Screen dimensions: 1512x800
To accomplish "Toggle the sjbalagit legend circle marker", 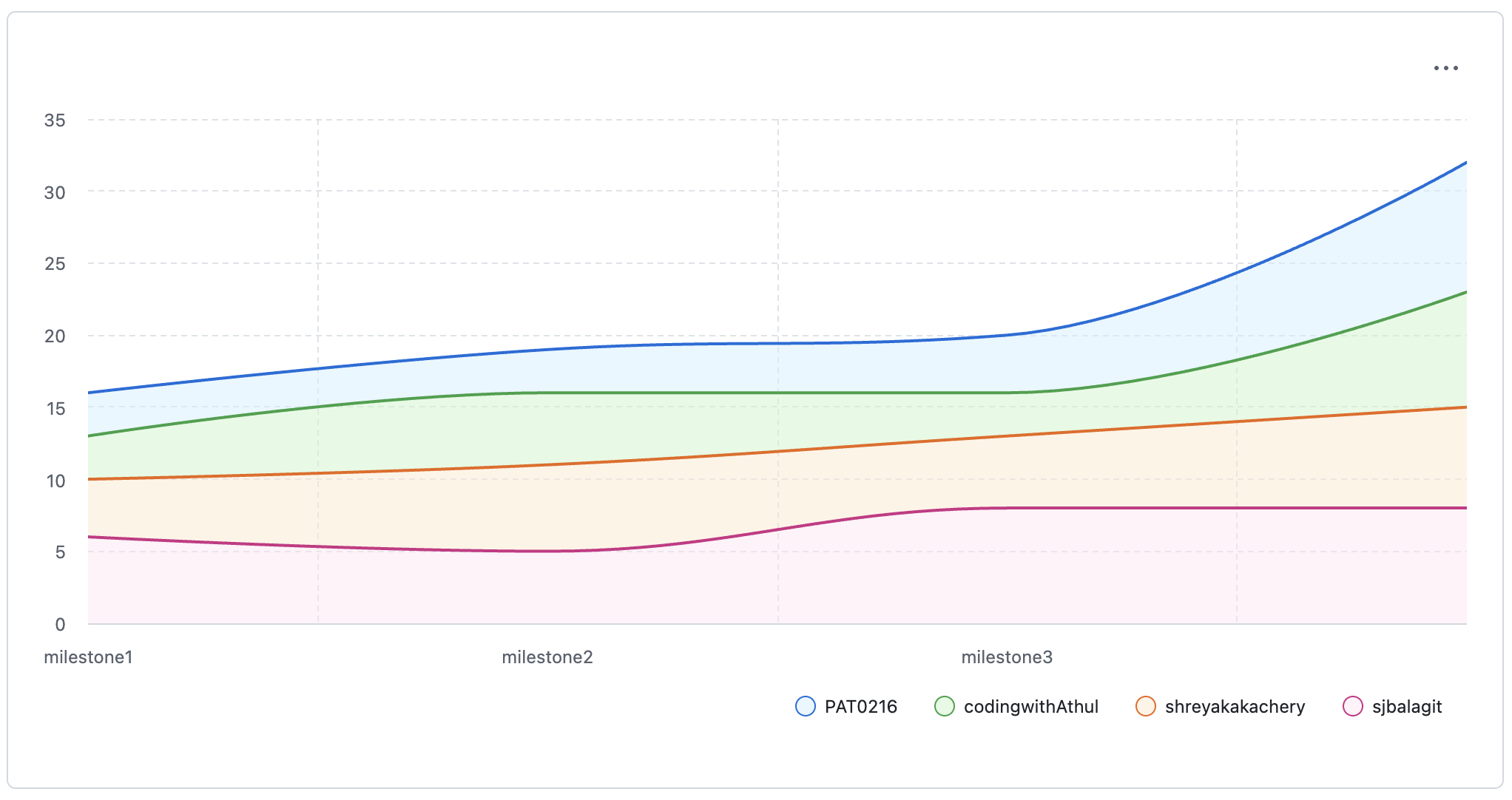I will (1352, 706).
